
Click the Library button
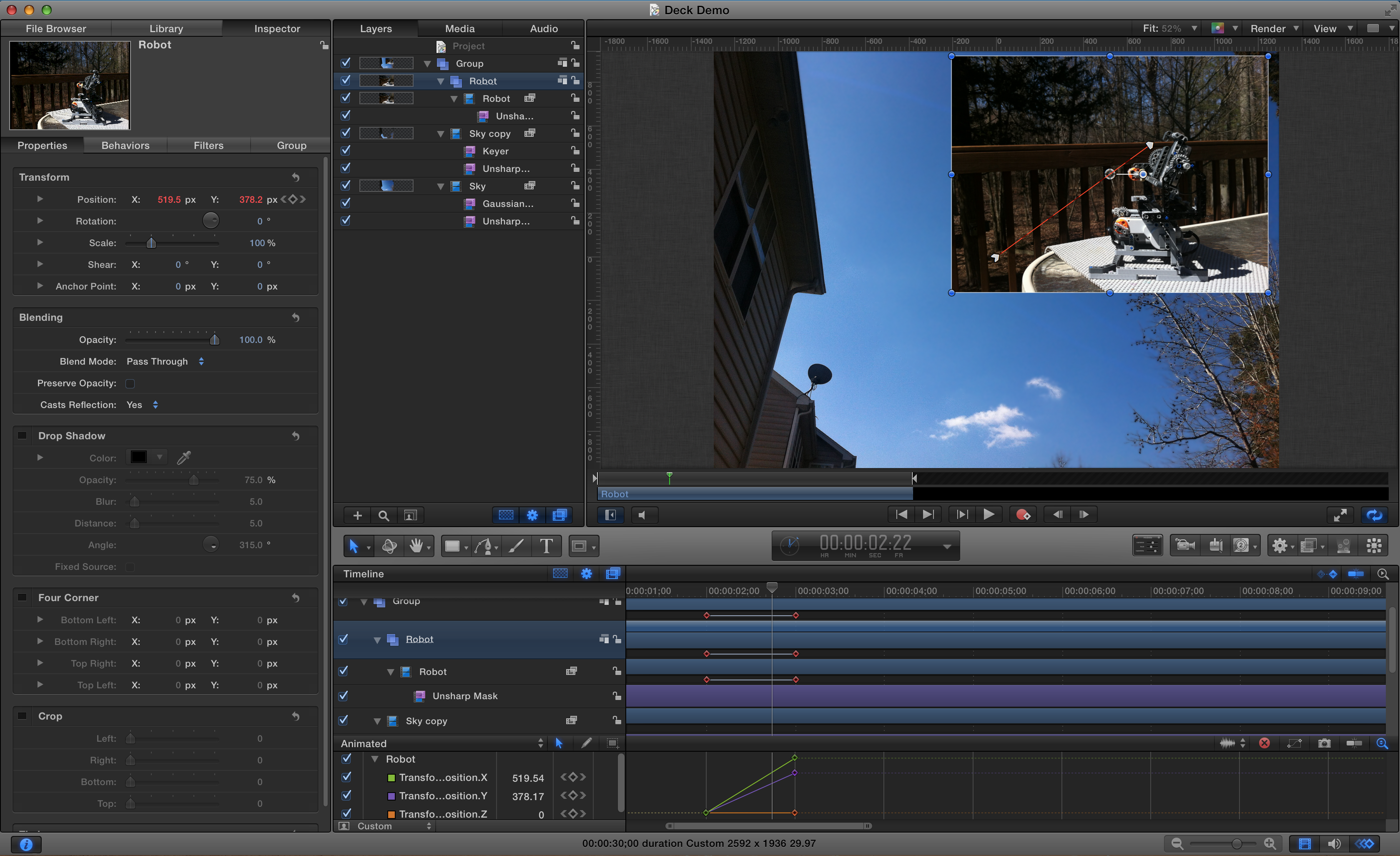pos(166,28)
